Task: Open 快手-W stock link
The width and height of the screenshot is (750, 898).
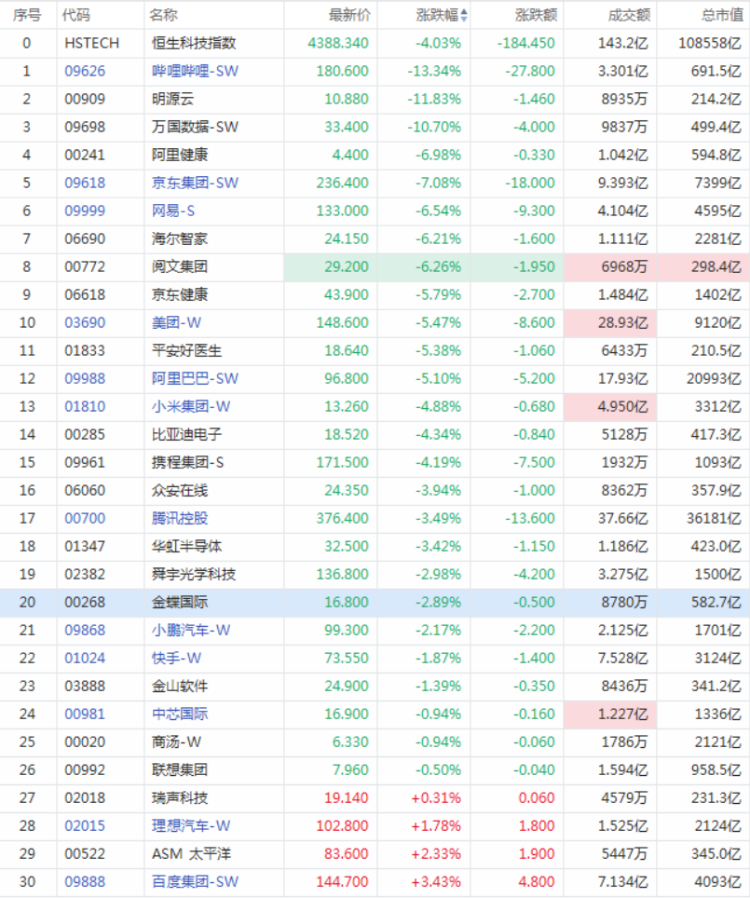Action: (177, 658)
